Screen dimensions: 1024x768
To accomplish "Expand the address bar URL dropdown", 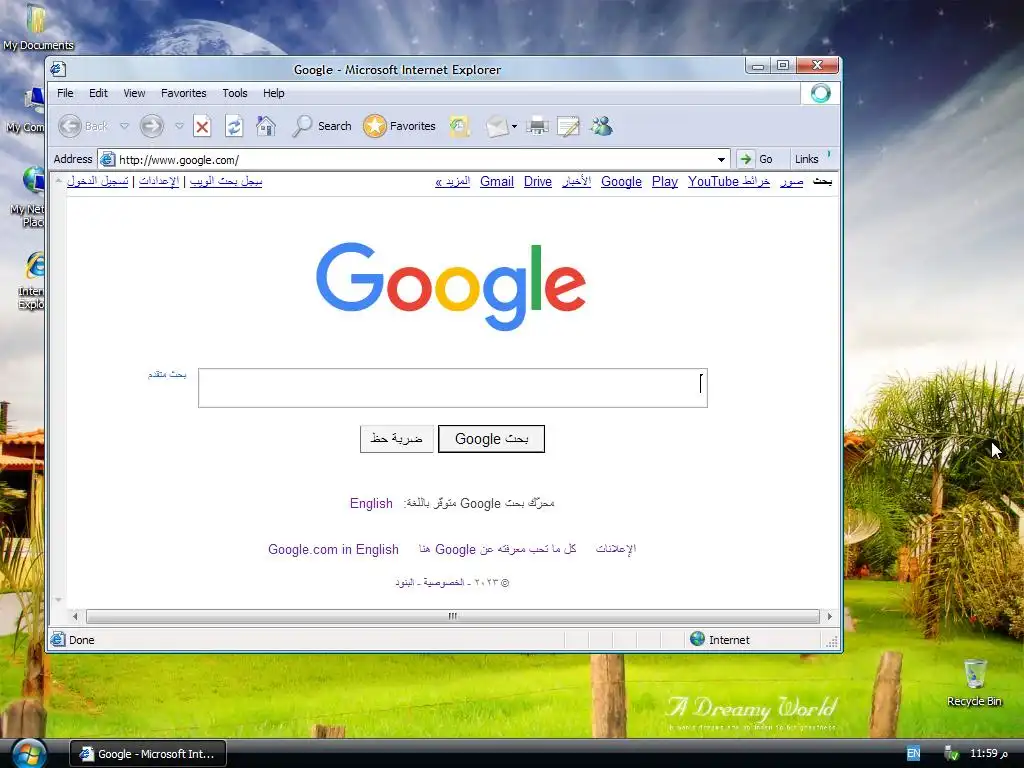I will [721, 159].
